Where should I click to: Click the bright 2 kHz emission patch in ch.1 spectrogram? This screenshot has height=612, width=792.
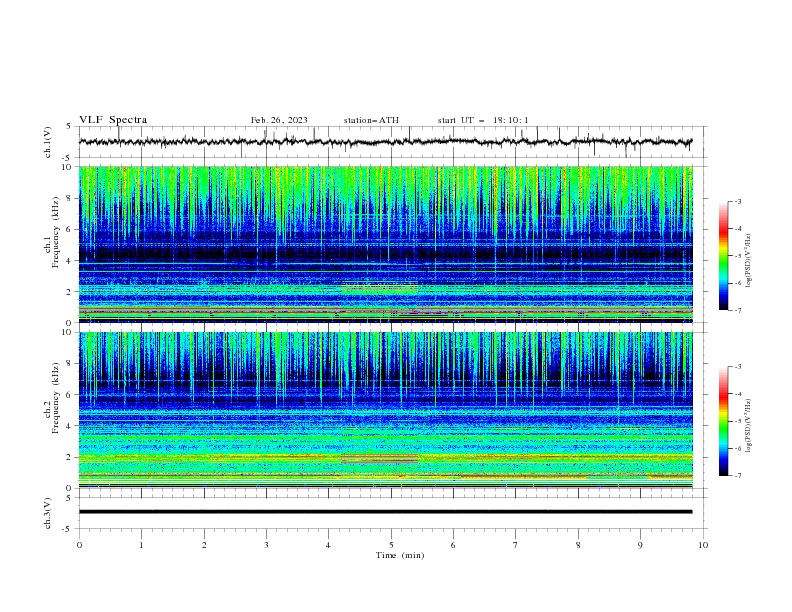380,288
